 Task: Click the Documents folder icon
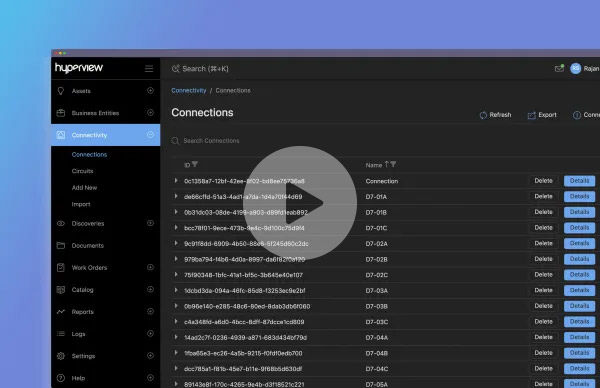(x=60, y=245)
